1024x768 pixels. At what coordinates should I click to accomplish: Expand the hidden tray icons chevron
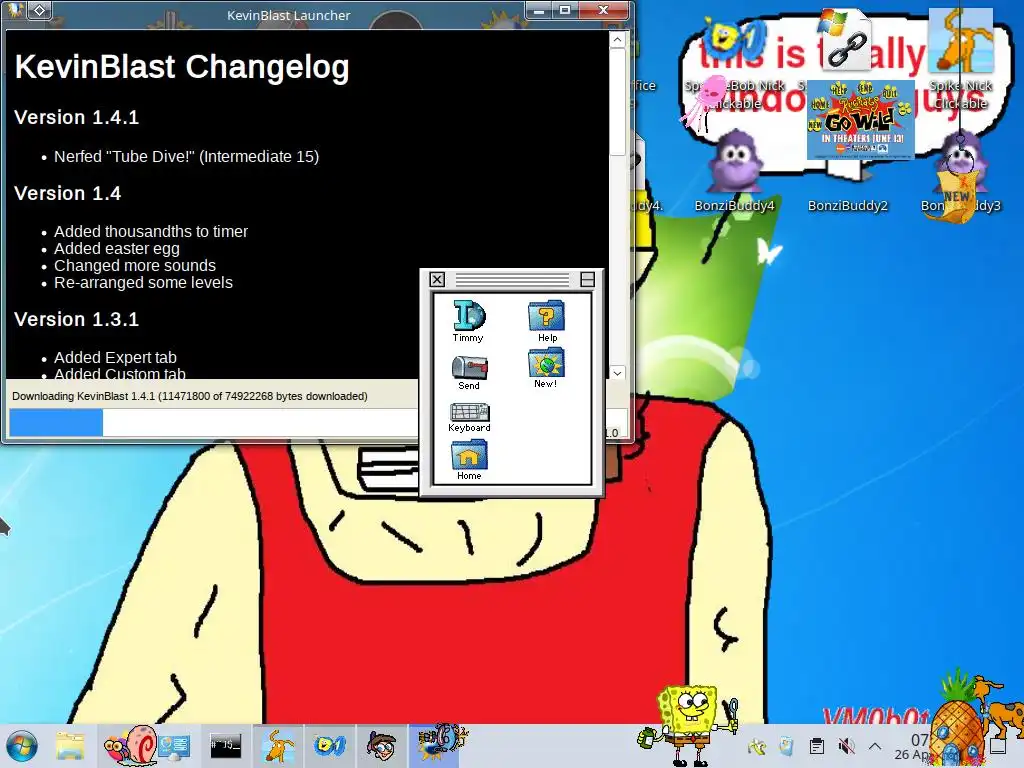click(875, 746)
